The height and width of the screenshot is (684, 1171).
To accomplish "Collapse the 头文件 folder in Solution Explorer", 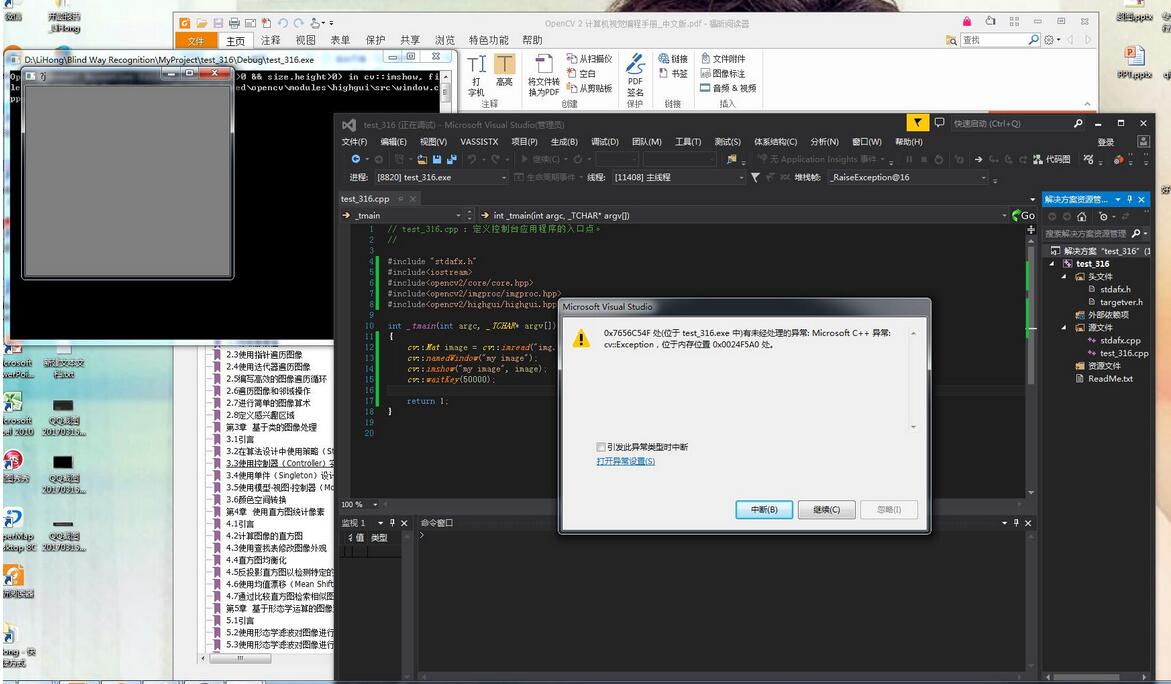I will coord(1064,277).
